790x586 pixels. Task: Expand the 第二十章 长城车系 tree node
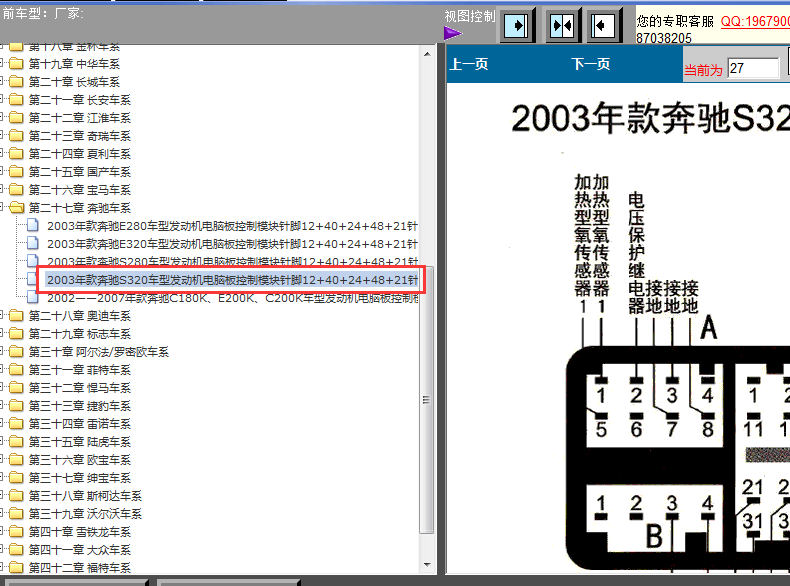pyautogui.click(x=2, y=82)
